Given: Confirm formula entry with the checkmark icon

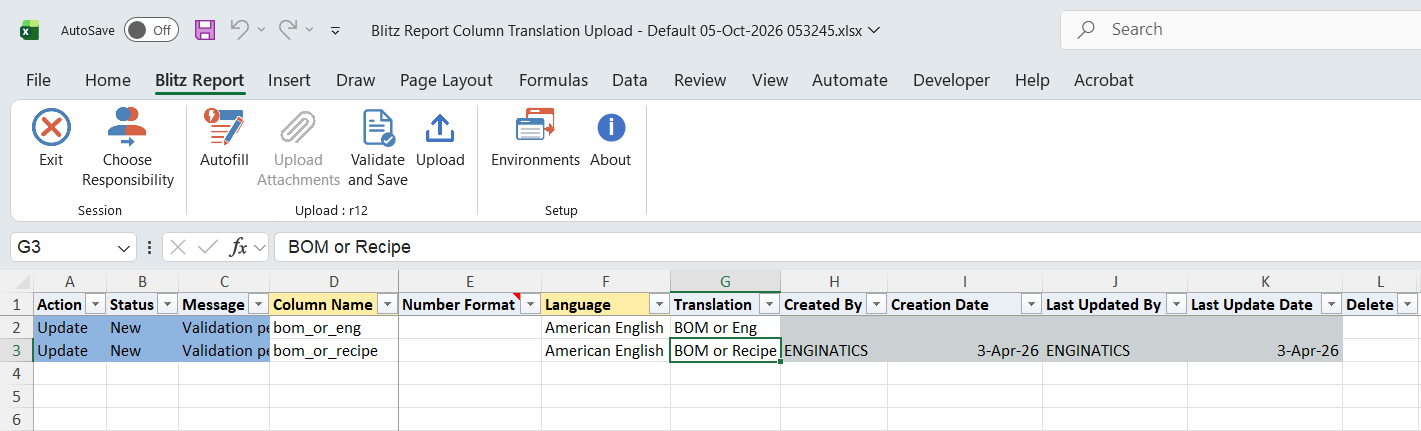Looking at the screenshot, I should click(x=208, y=247).
